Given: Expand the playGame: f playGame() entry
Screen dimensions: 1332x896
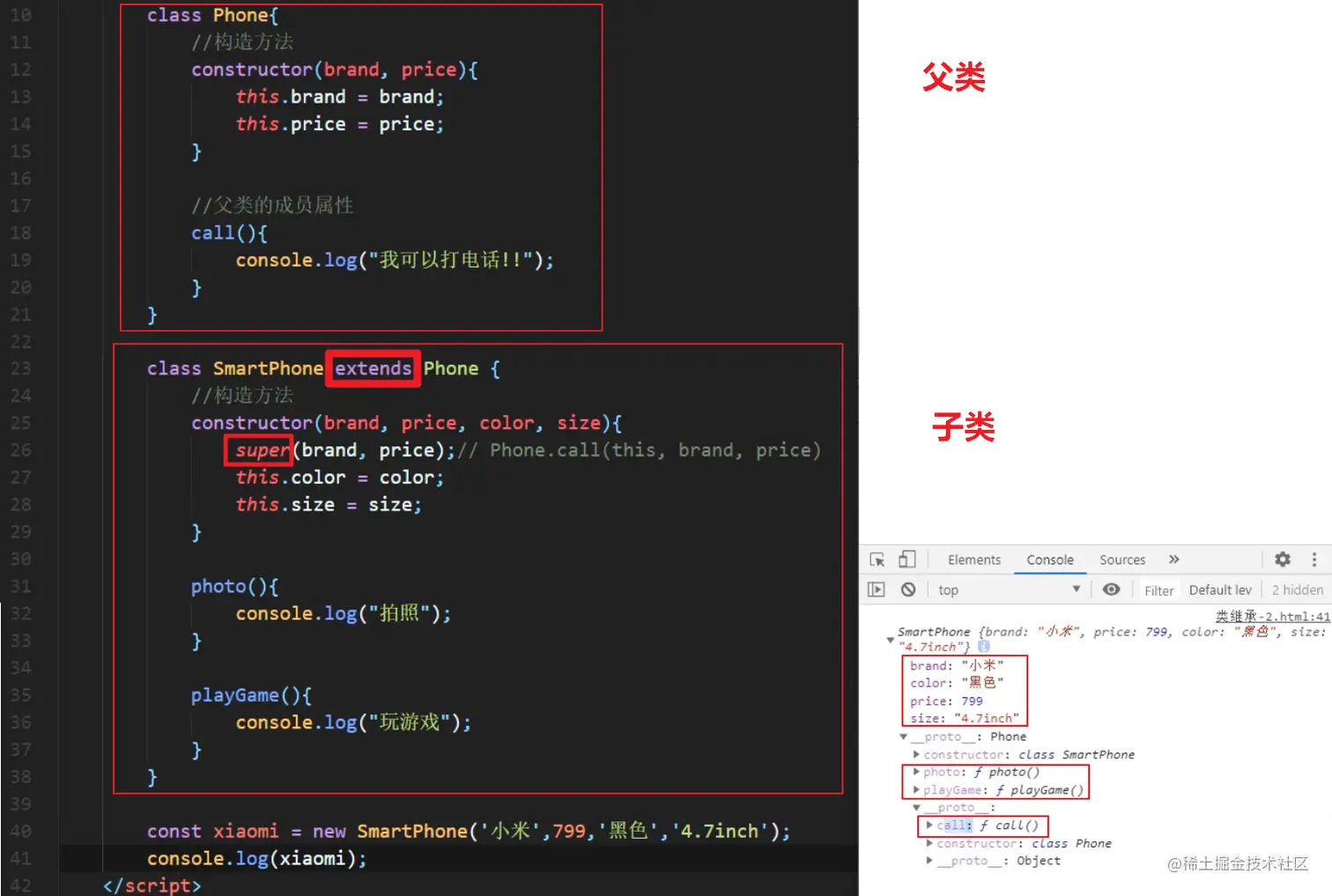Looking at the screenshot, I should coord(916,790).
